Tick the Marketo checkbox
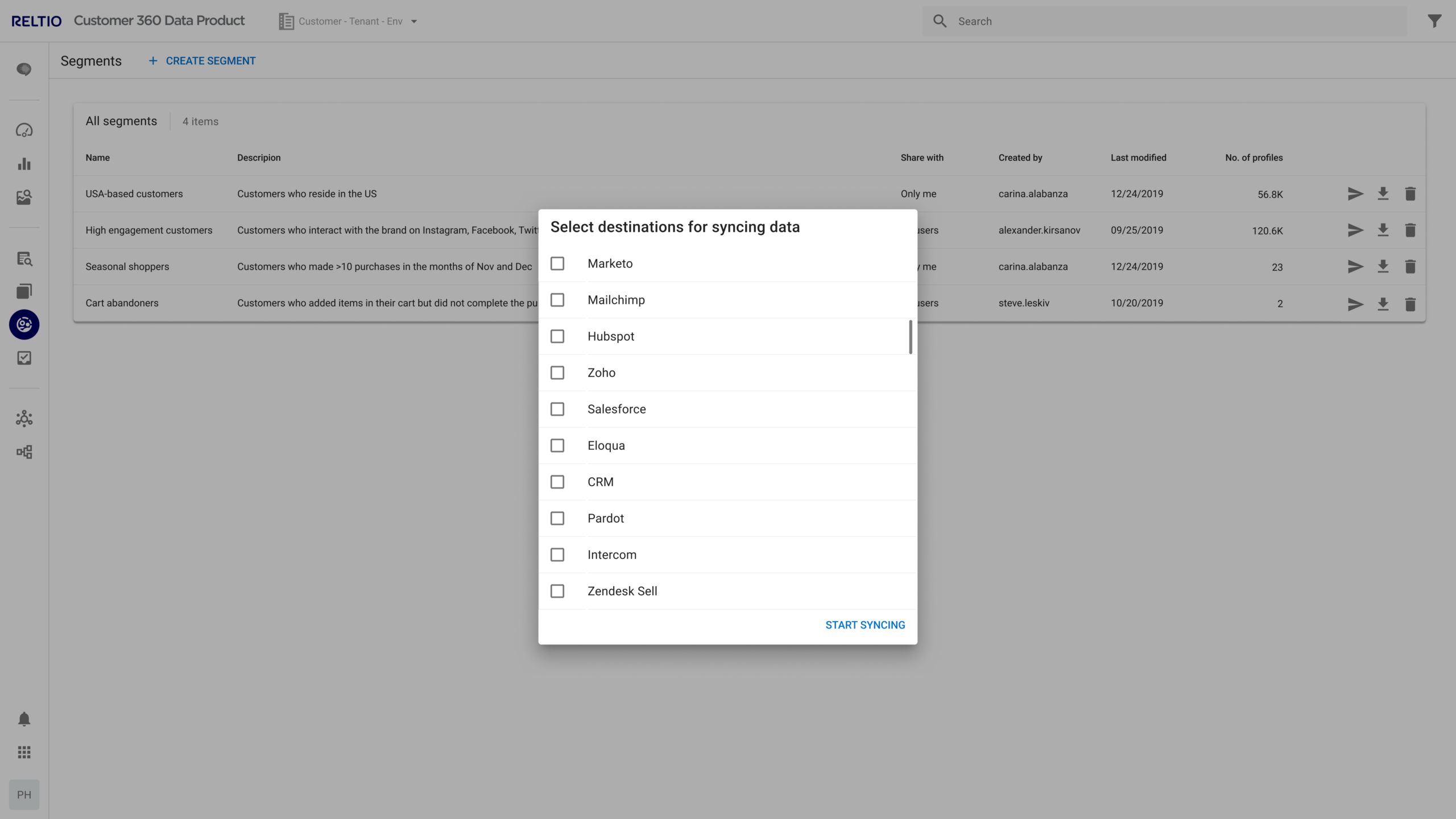1456x819 pixels. (557, 263)
